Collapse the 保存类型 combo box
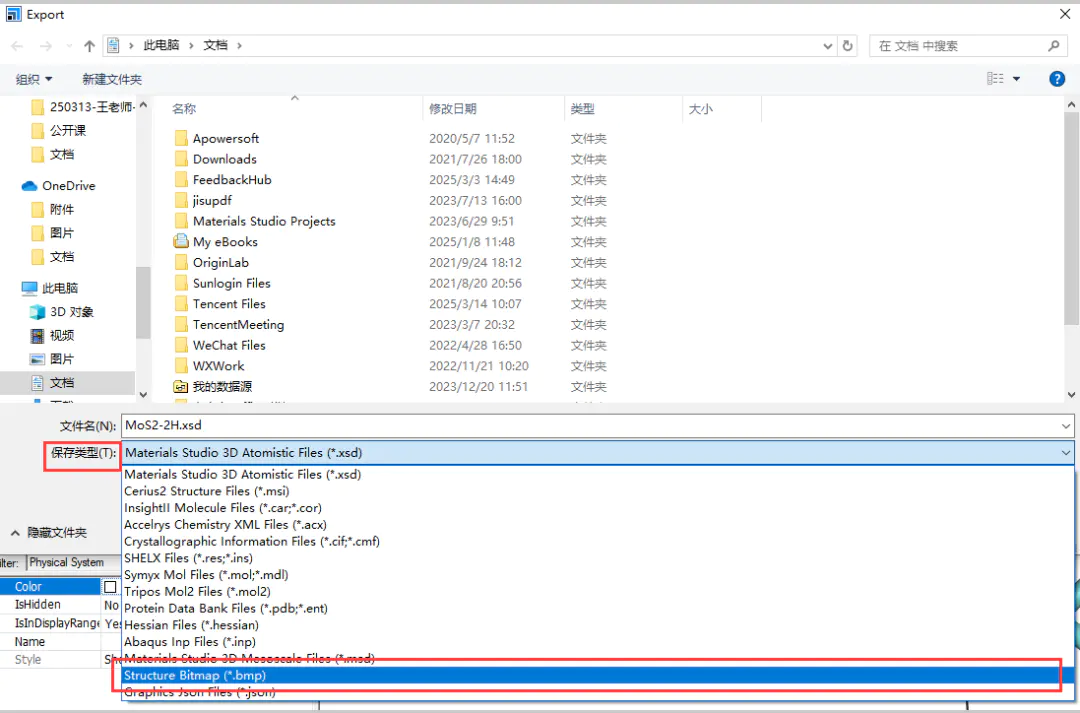Image resolution: width=1080 pixels, height=713 pixels. pyautogui.click(x=1066, y=453)
